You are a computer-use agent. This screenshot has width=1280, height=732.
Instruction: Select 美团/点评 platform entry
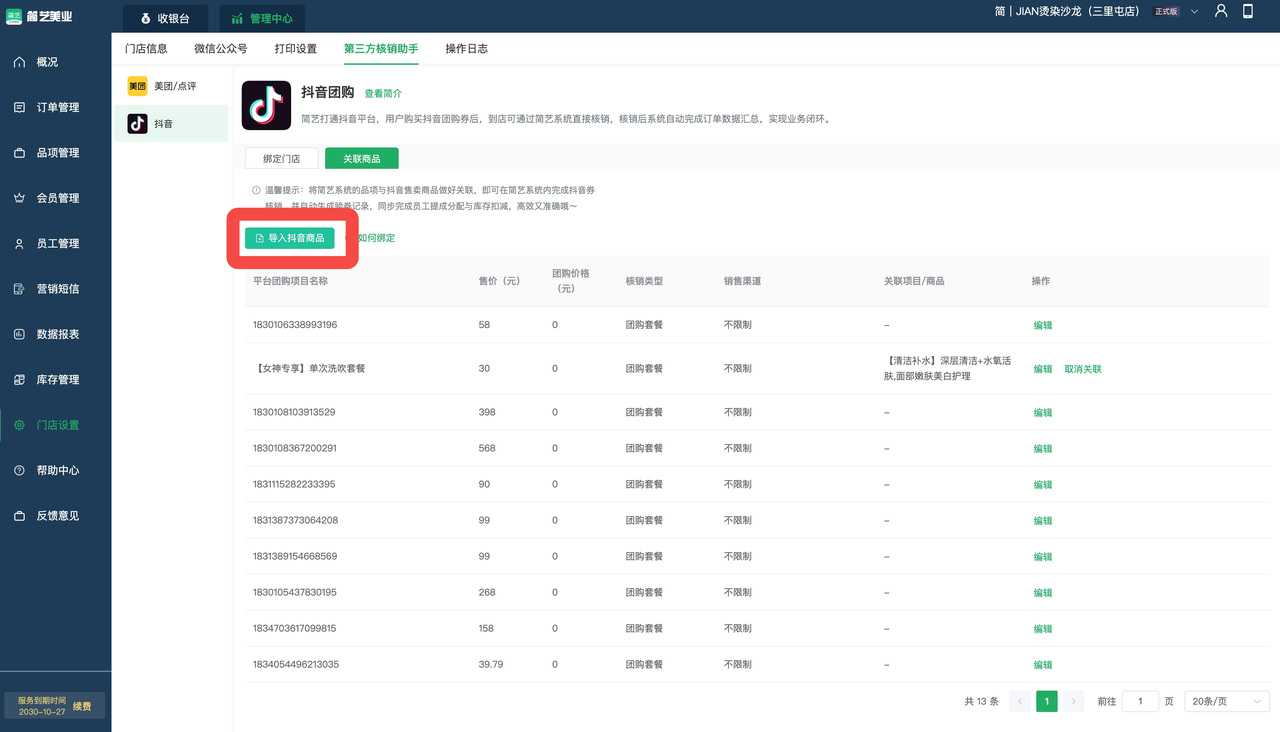pos(171,87)
